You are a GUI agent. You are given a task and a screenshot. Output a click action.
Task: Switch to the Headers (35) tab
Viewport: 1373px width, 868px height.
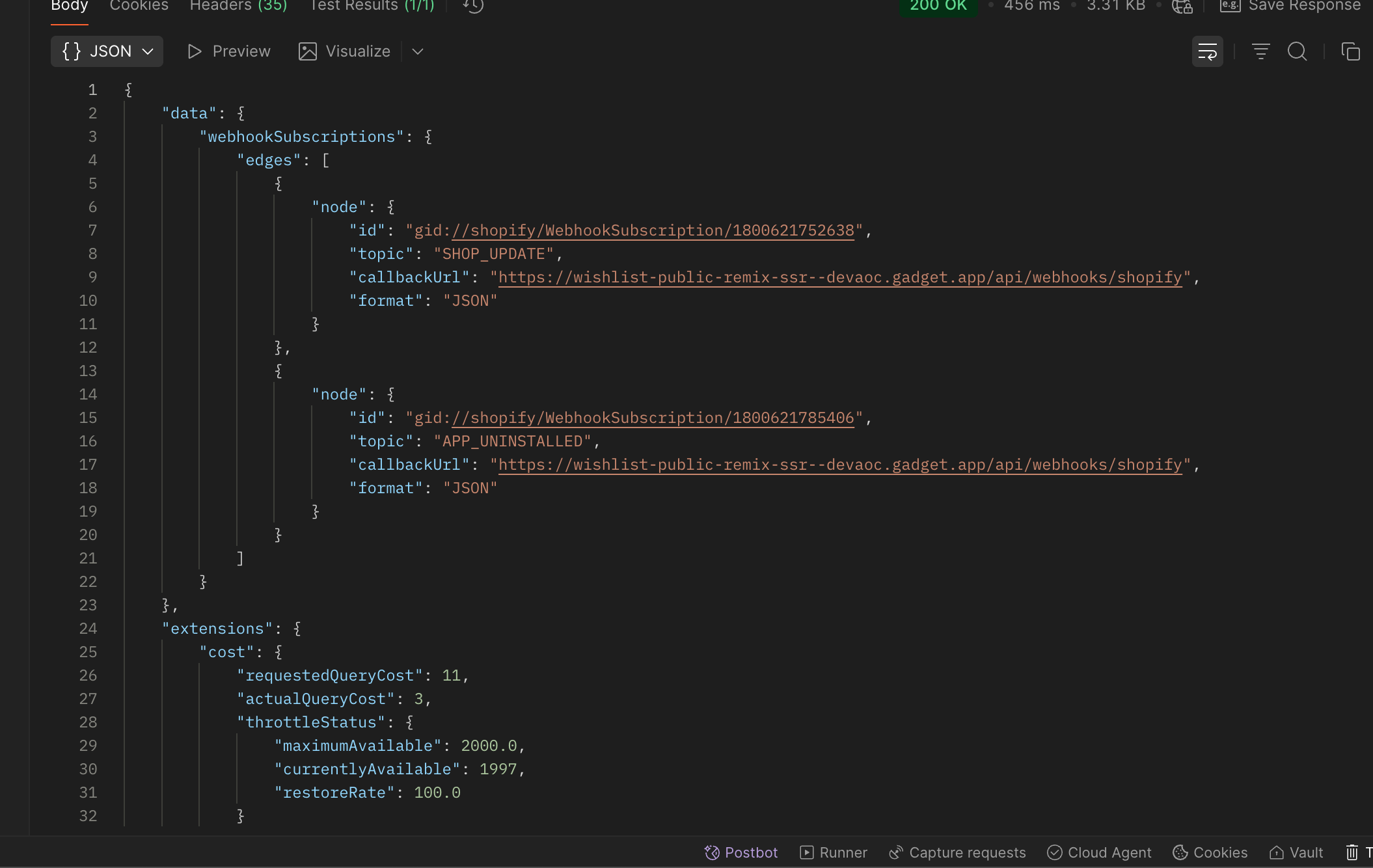tap(238, 6)
